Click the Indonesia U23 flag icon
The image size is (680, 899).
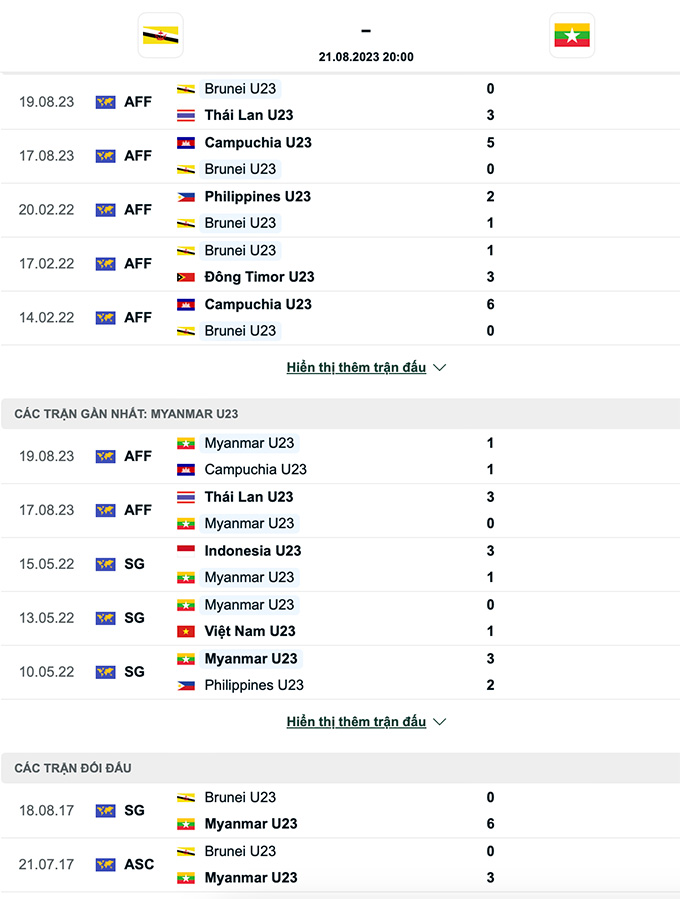(186, 551)
